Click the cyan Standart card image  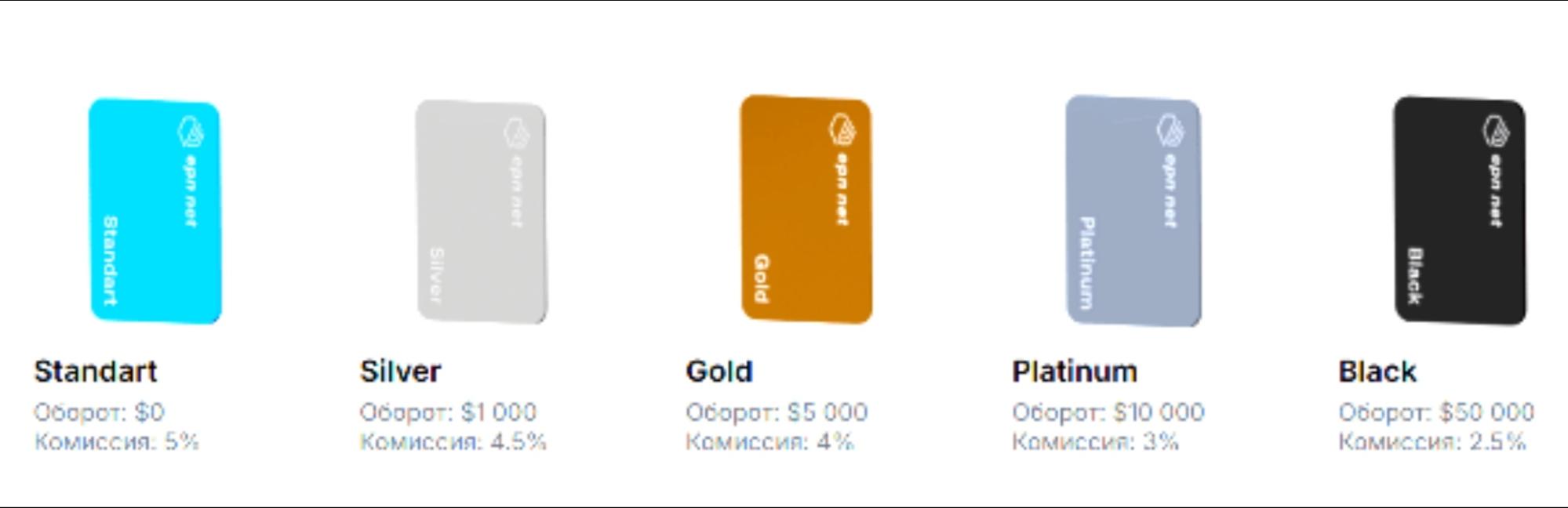pyautogui.click(x=155, y=211)
